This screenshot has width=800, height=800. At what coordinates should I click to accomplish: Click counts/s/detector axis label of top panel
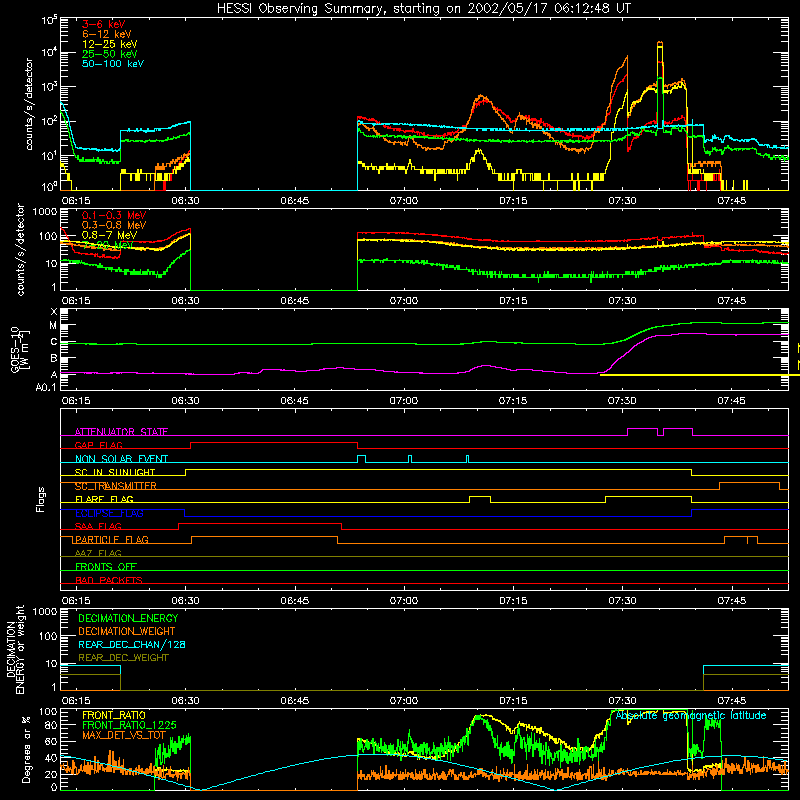(x=29, y=104)
